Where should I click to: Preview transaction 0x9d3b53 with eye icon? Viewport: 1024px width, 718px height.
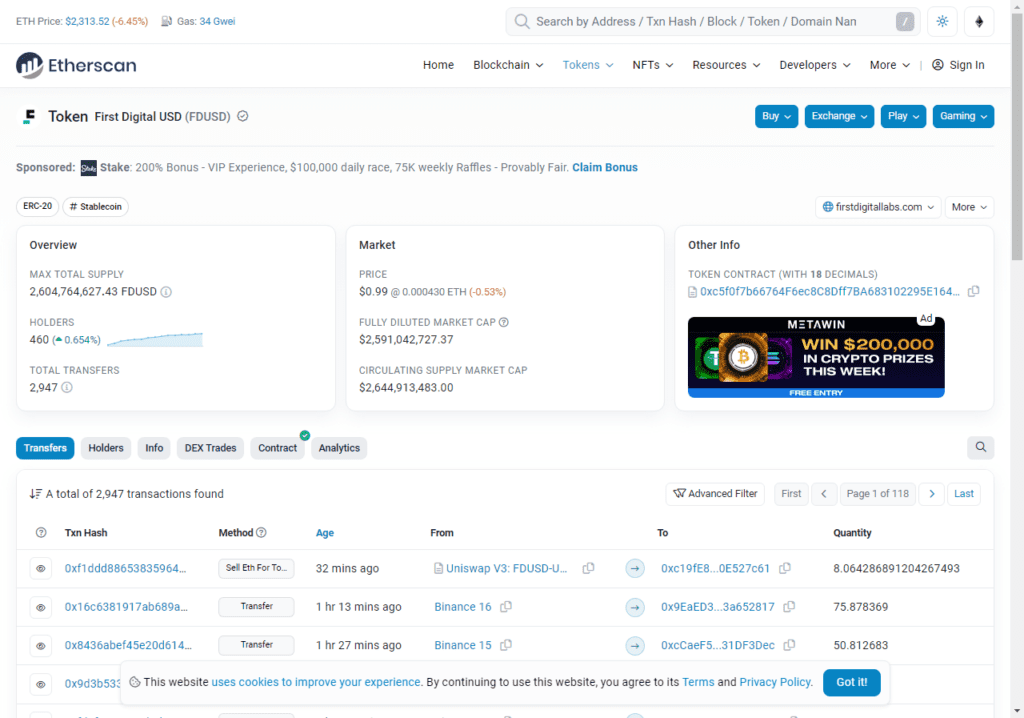coord(40,684)
